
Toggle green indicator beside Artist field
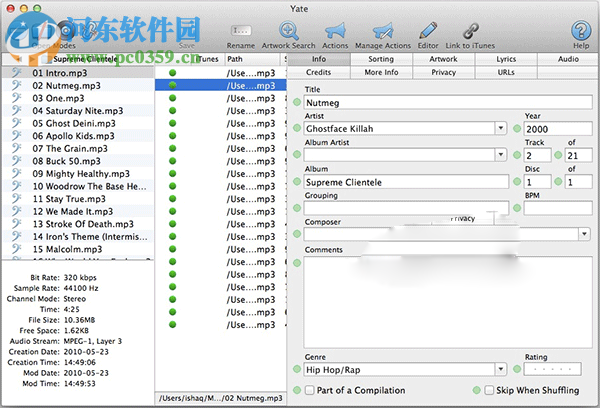click(297, 128)
